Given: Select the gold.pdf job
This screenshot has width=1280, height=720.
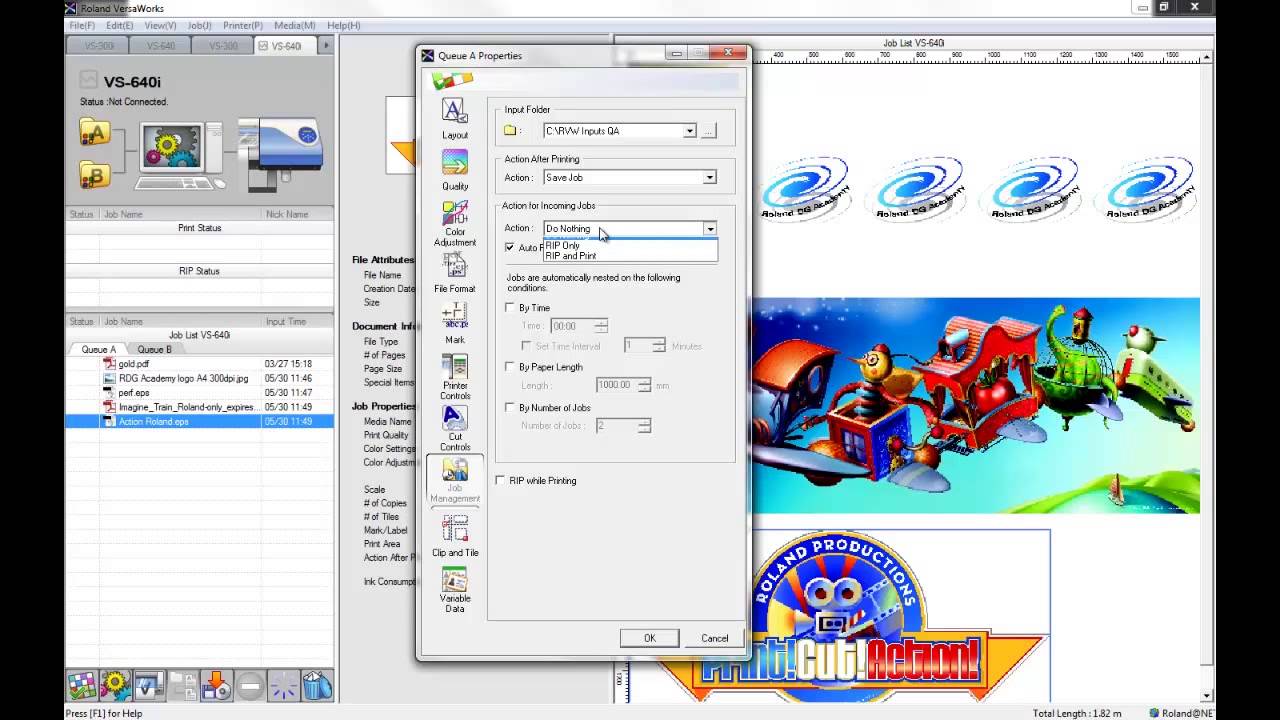Looking at the screenshot, I should (200, 364).
